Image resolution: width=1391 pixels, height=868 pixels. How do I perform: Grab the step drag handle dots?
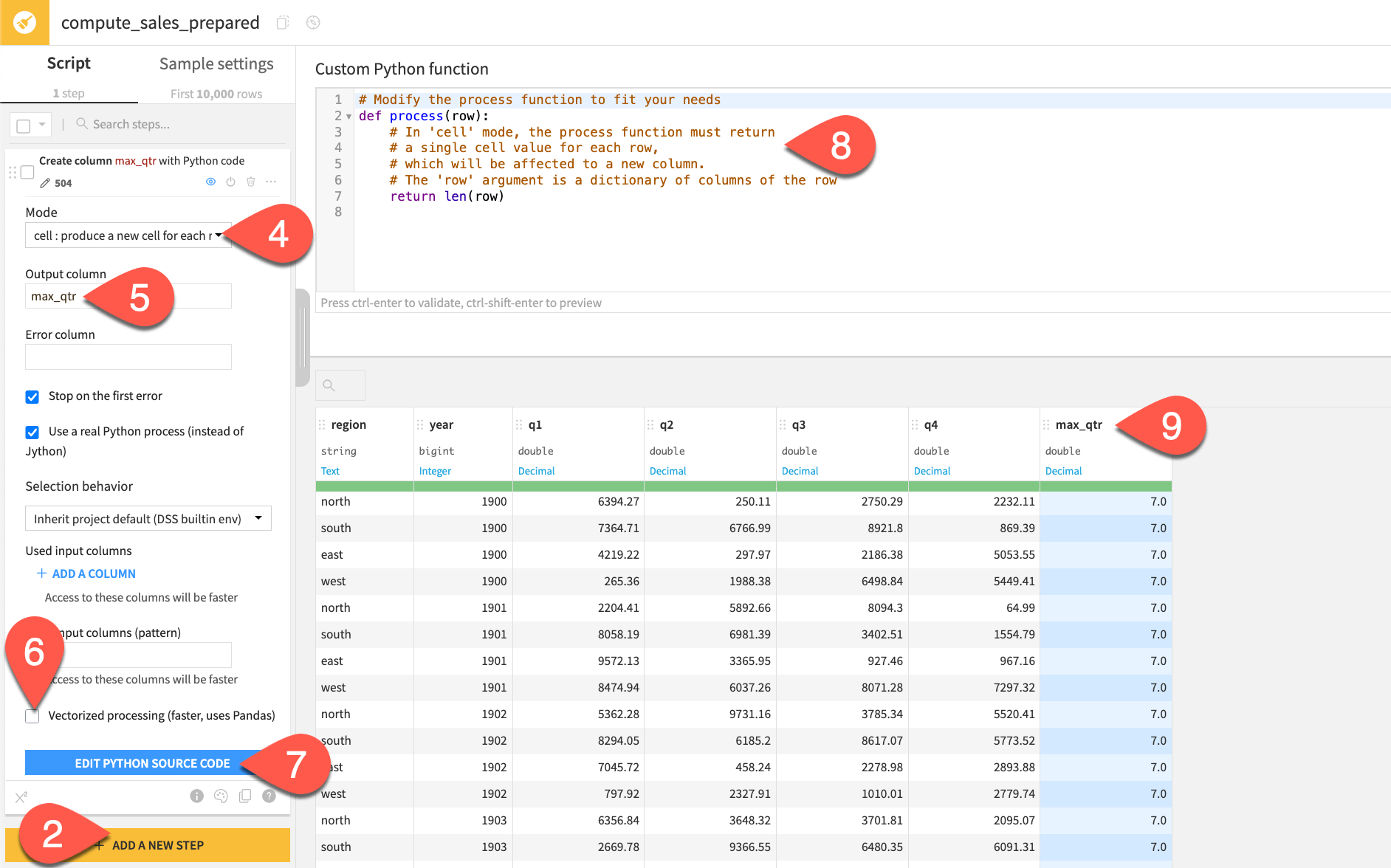[x=12, y=172]
